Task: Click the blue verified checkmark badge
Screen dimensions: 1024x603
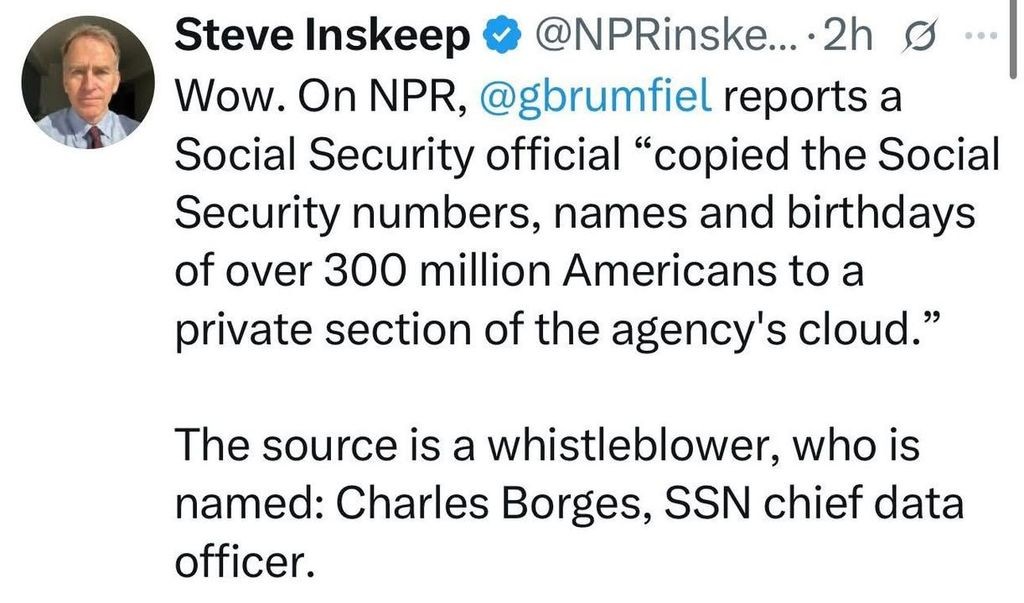Action: point(502,37)
